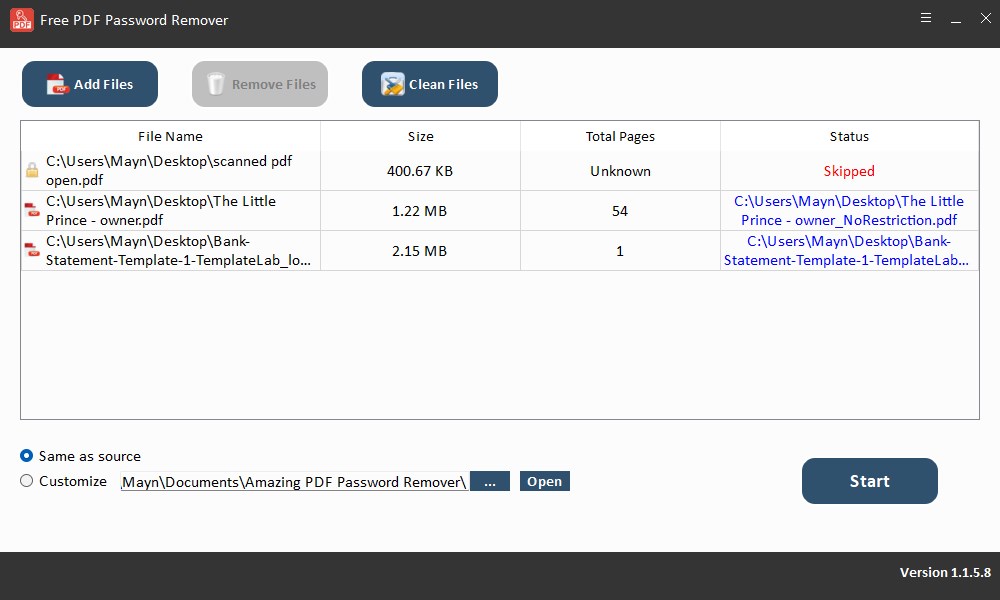Click the custom output path field
The image size is (1000, 600).
point(295,481)
